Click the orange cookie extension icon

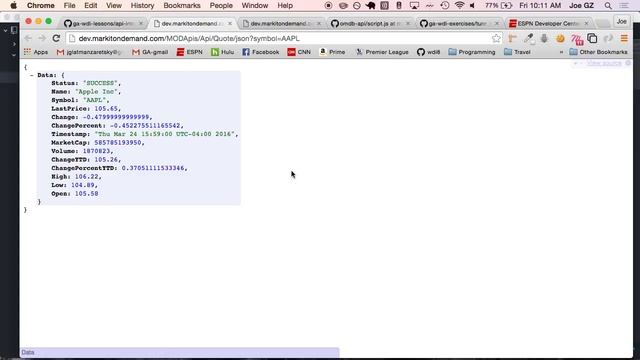point(560,38)
